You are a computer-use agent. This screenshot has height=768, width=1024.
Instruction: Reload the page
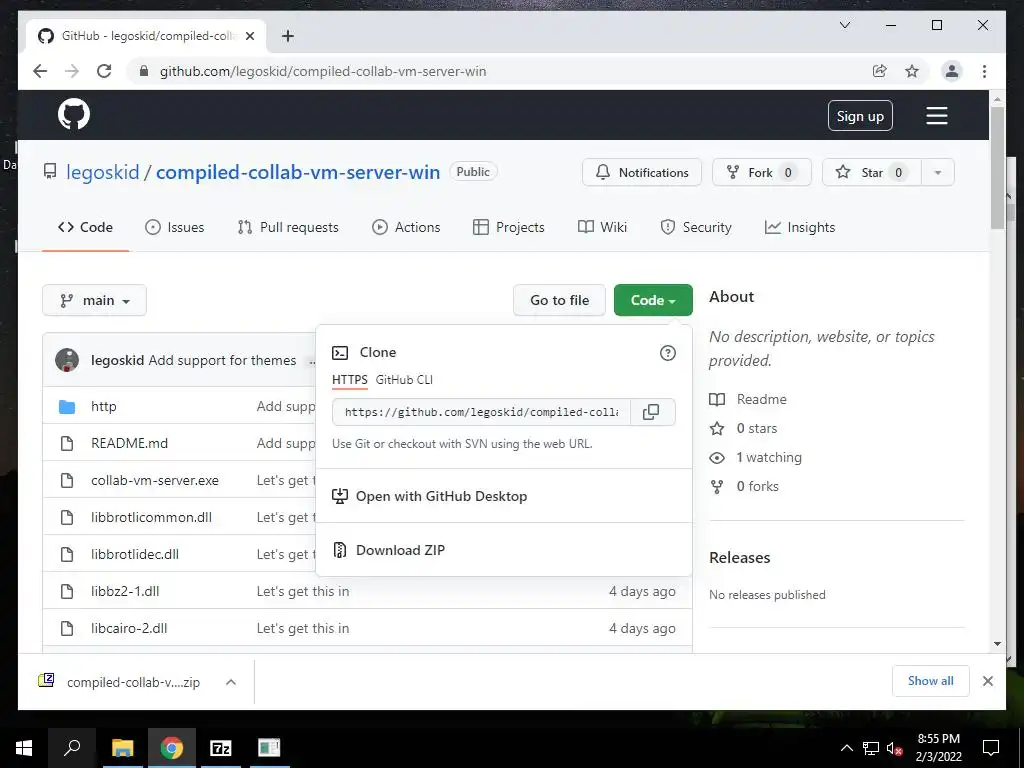pyautogui.click(x=104, y=71)
